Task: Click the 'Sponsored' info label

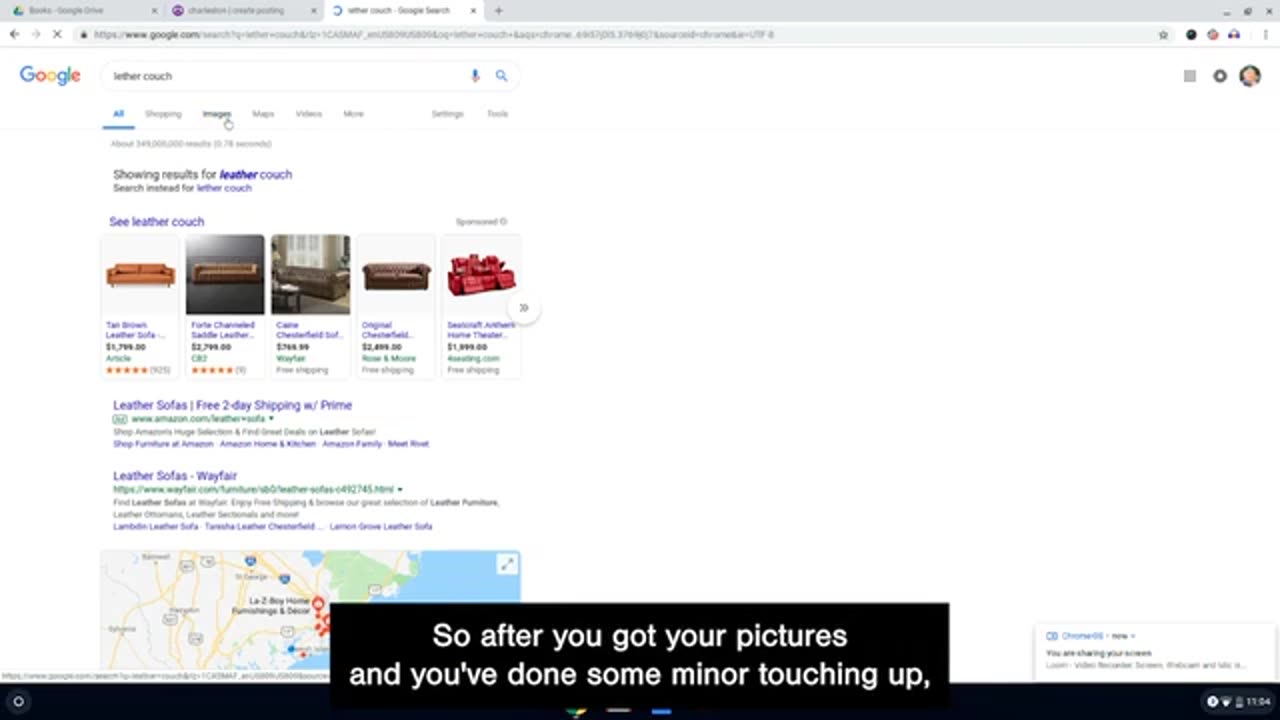Action: pos(481,222)
